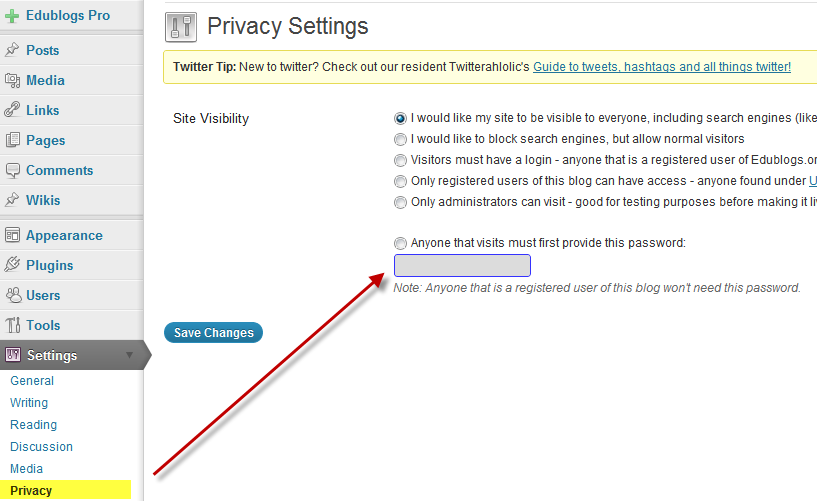The width and height of the screenshot is (817, 501).
Task: Click the site password input field
Action: tap(462, 266)
